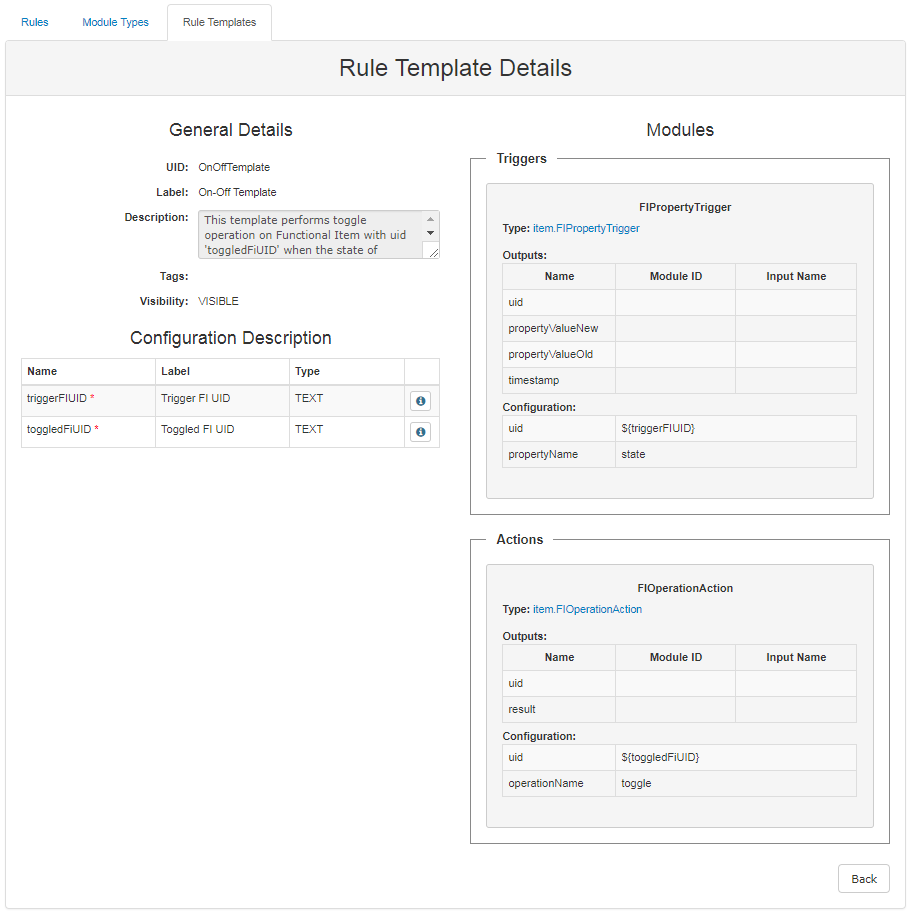Switch to the Module Types tab
910x916 pixels.
tap(115, 21)
